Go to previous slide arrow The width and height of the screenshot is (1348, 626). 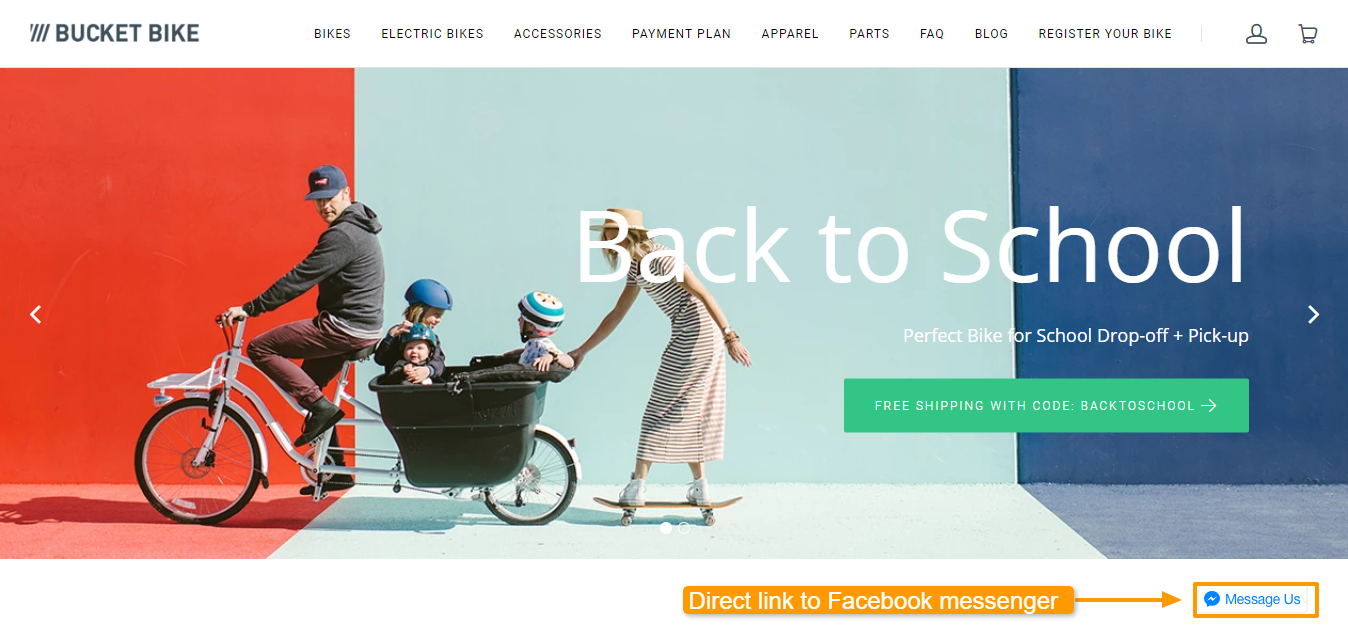point(36,314)
